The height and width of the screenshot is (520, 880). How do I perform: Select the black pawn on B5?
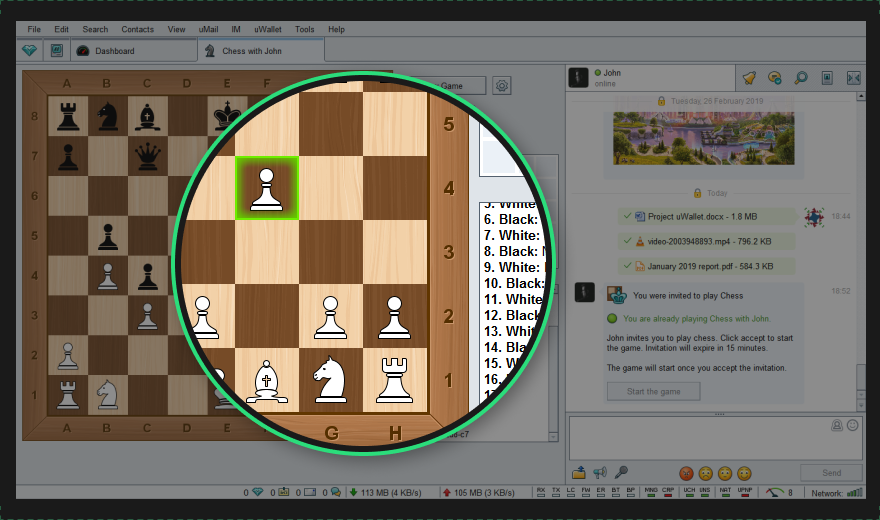[108, 236]
